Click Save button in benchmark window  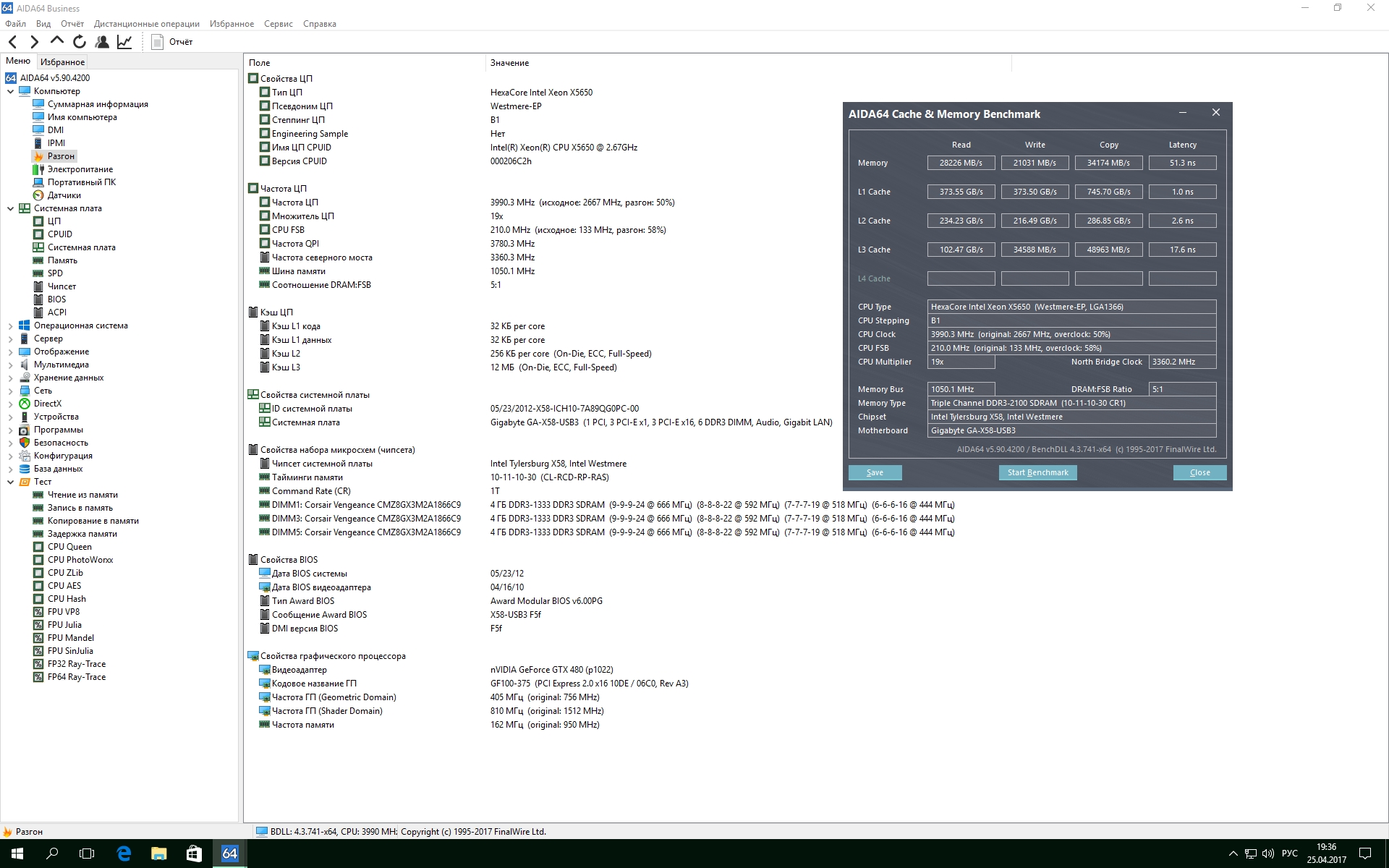click(875, 472)
